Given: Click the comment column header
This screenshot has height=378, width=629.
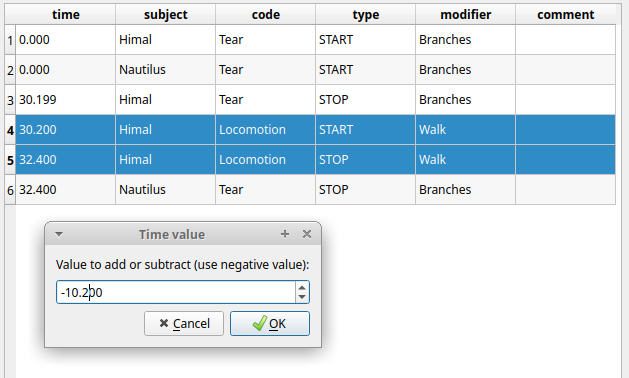Looking at the screenshot, I should [x=566, y=14].
